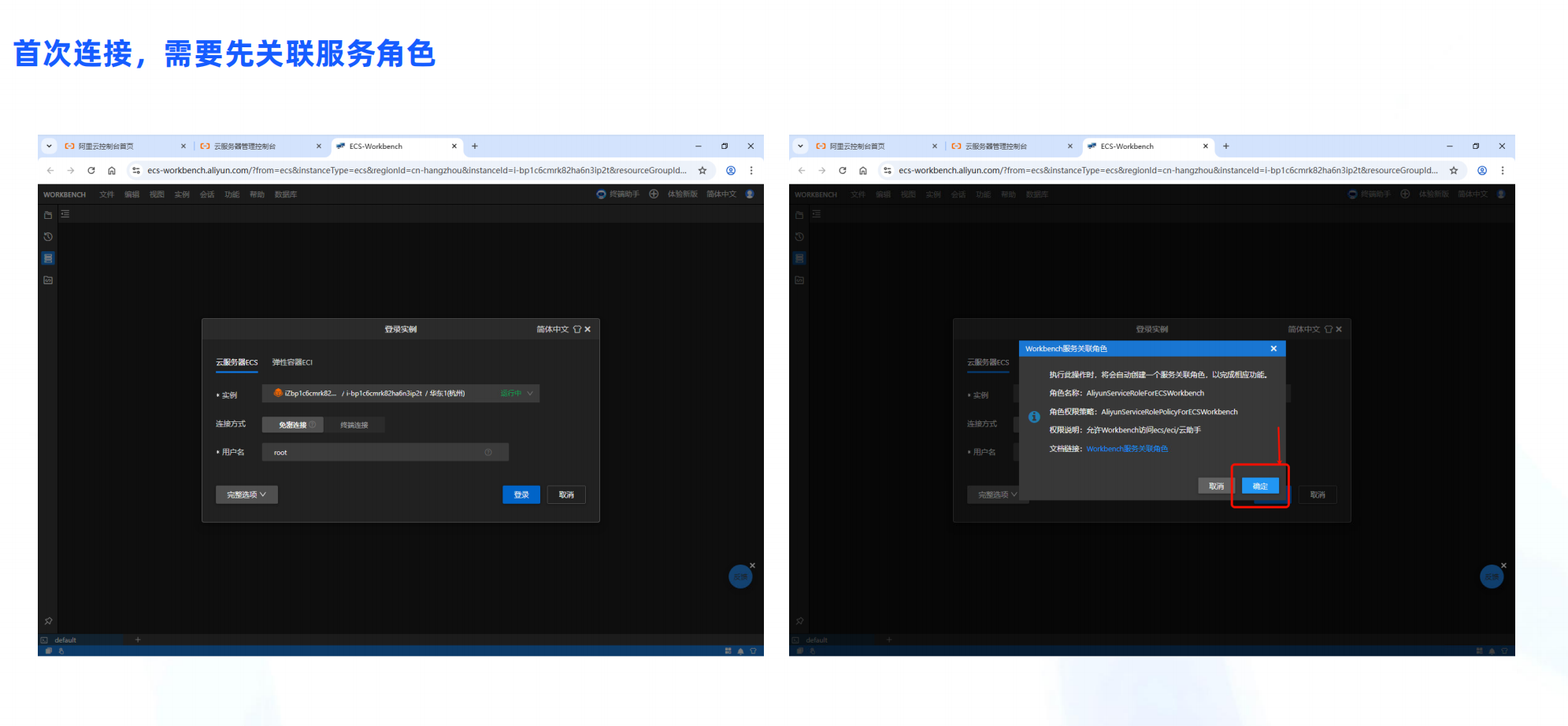Click the 反馈 feedback bubble in left screenshot
The height and width of the screenshot is (726, 1568).
tap(740, 576)
